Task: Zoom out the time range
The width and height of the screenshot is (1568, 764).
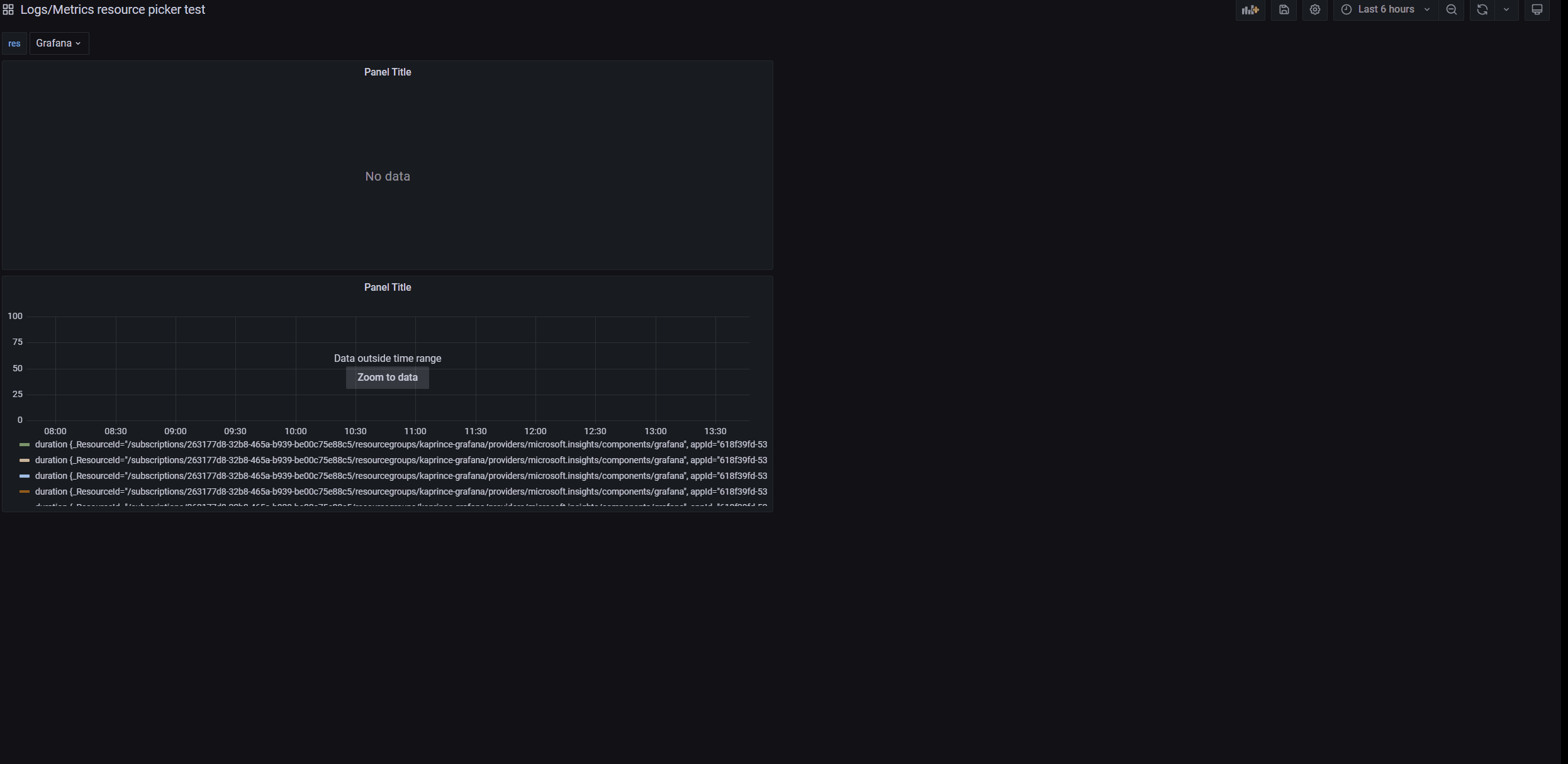Action: [1452, 10]
